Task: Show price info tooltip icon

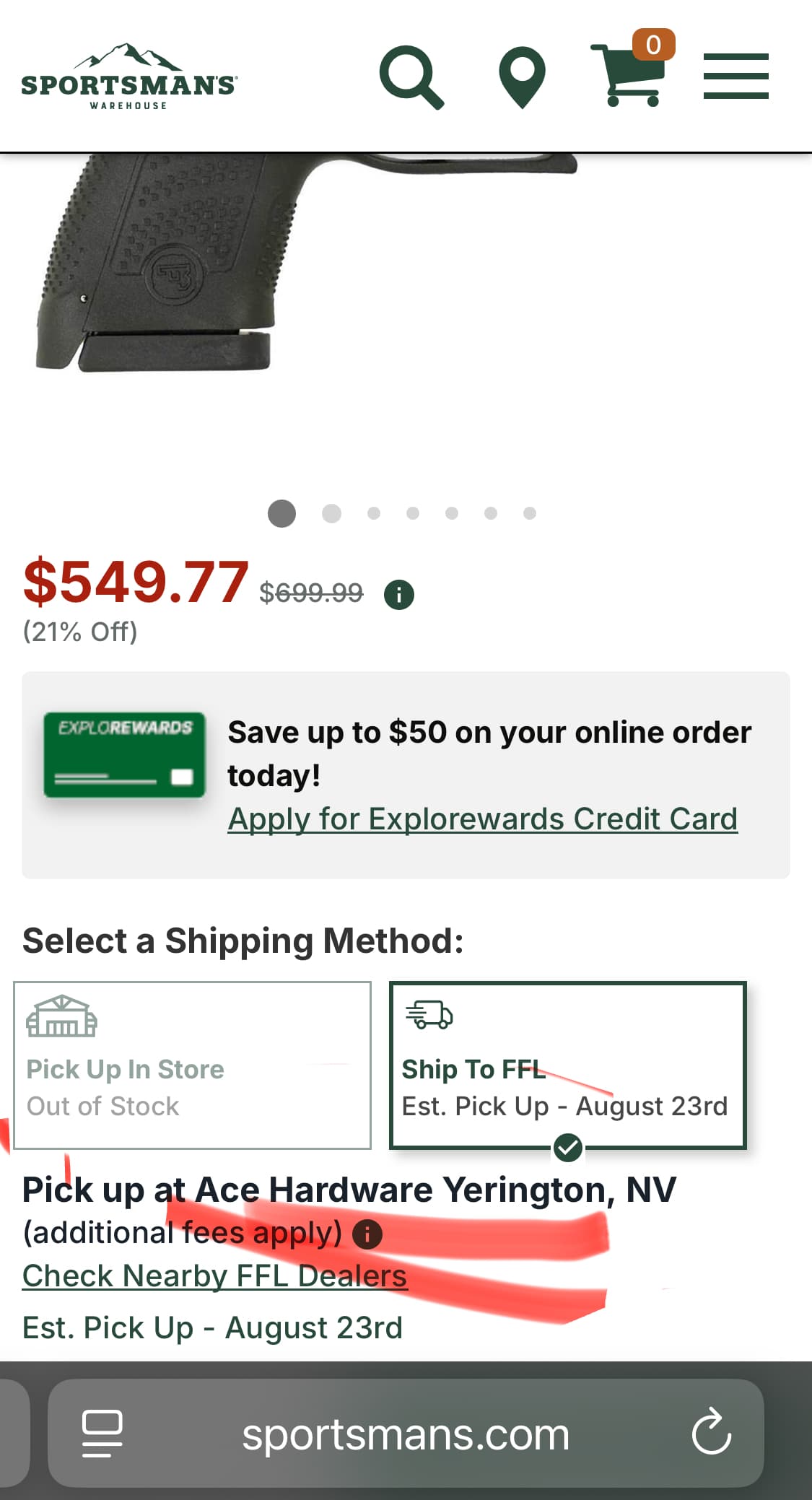Action: click(x=399, y=595)
